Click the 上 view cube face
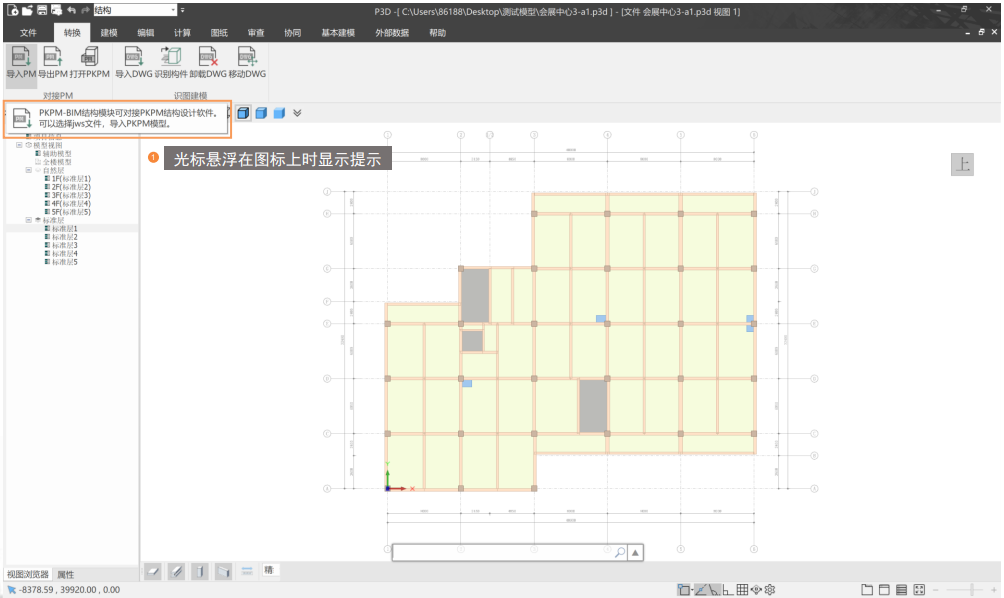1004x598 pixels. coord(962,165)
